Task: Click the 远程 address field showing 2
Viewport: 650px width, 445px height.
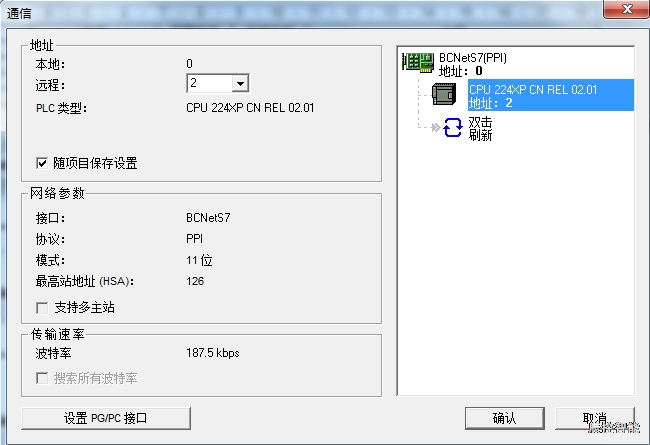Action: [208, 84]
